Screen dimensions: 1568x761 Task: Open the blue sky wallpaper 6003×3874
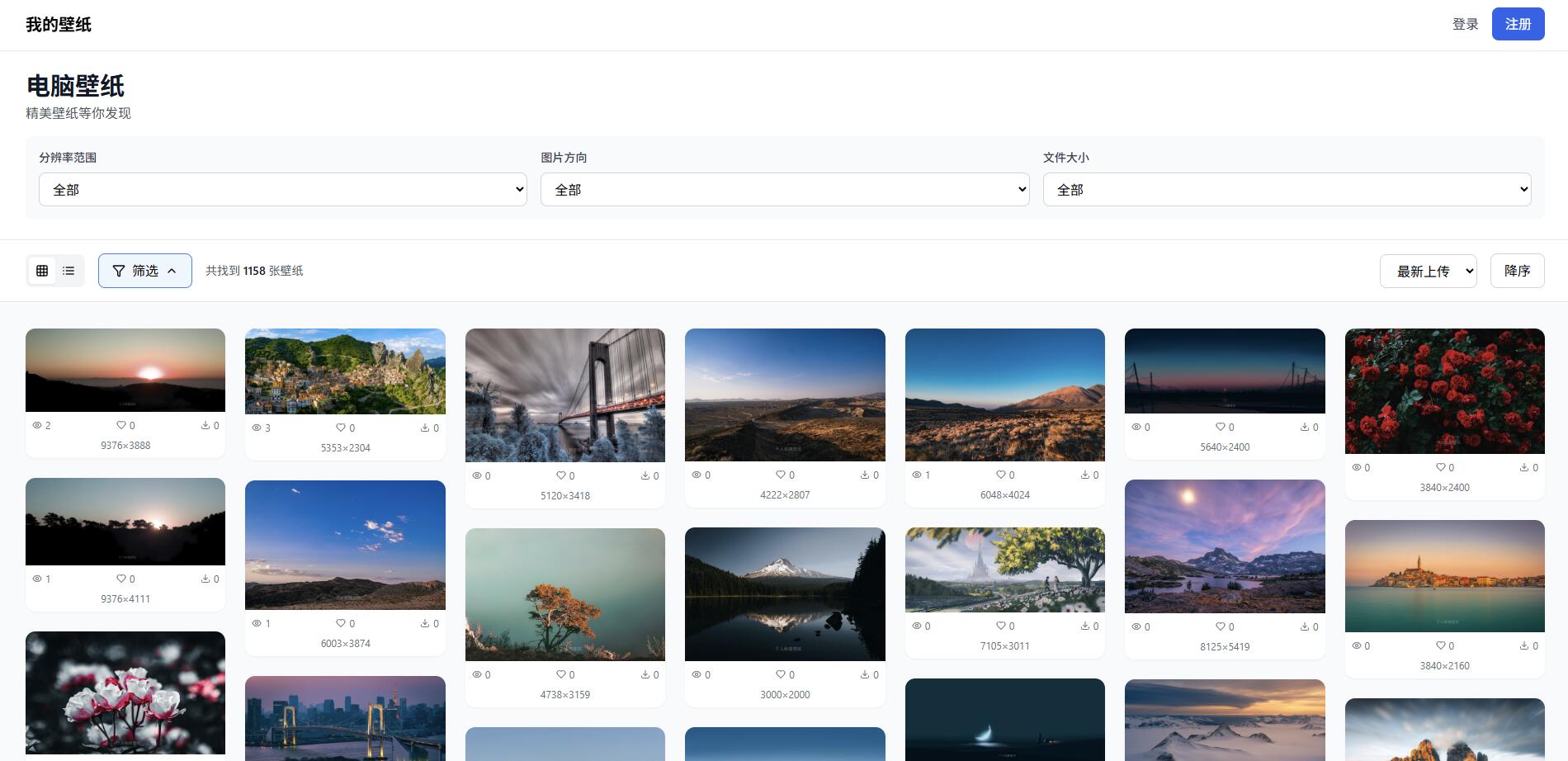(x=345, y=545)
